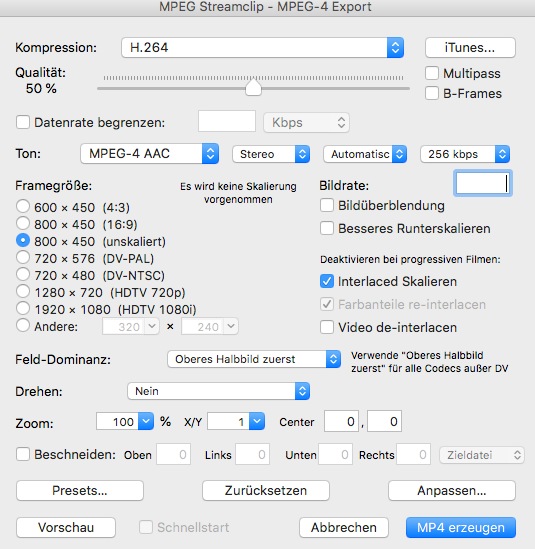The height and width of the screenshot is (549, 535).
Task: Select 800 × 450 (unskaliert) frame size
Action: tap(23, 240)
